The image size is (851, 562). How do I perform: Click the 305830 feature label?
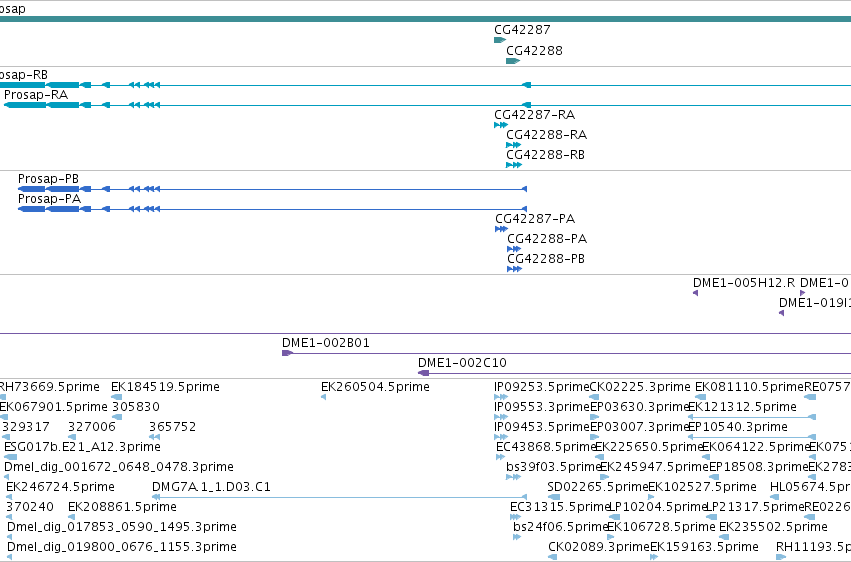pos(136,407)
